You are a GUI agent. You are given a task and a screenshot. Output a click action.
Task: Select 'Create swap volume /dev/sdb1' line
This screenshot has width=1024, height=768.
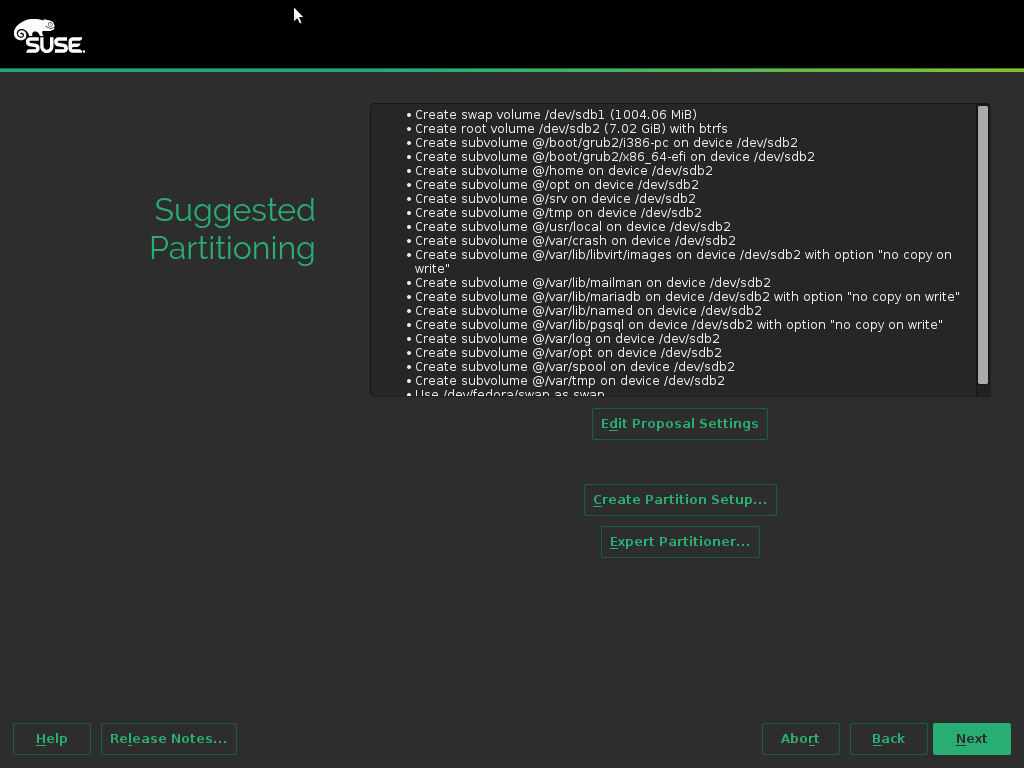click(x=556, y=115)
